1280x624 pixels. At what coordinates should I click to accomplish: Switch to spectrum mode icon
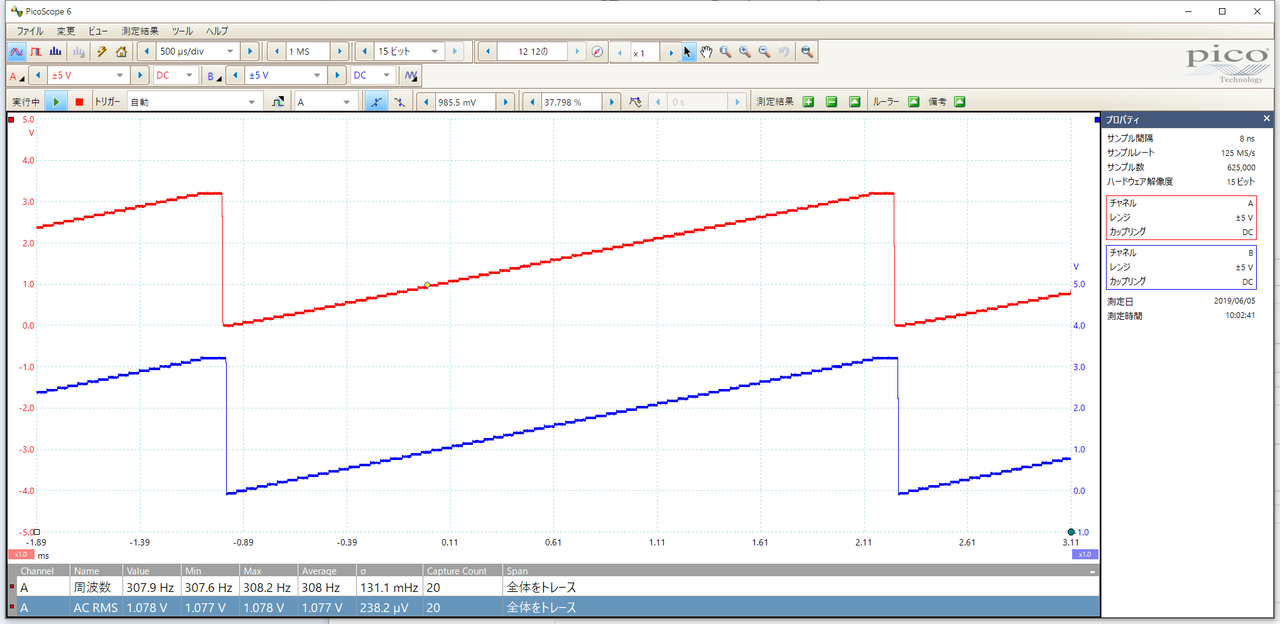(x=56, y=51)
